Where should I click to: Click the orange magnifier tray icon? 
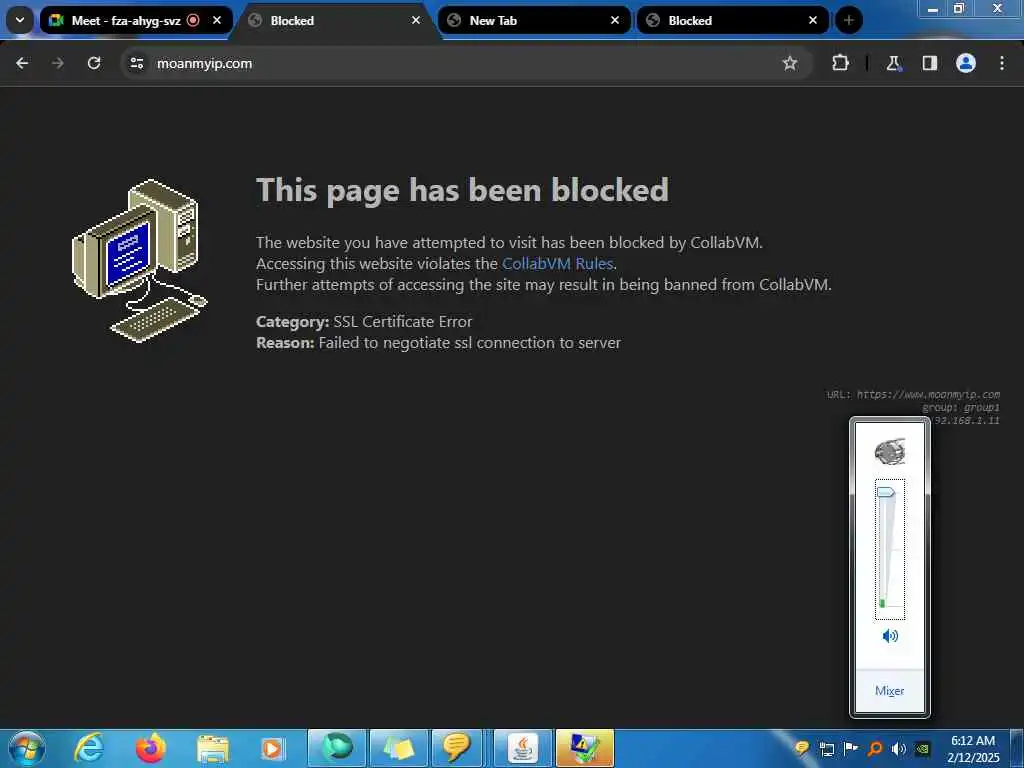[875, 749]
